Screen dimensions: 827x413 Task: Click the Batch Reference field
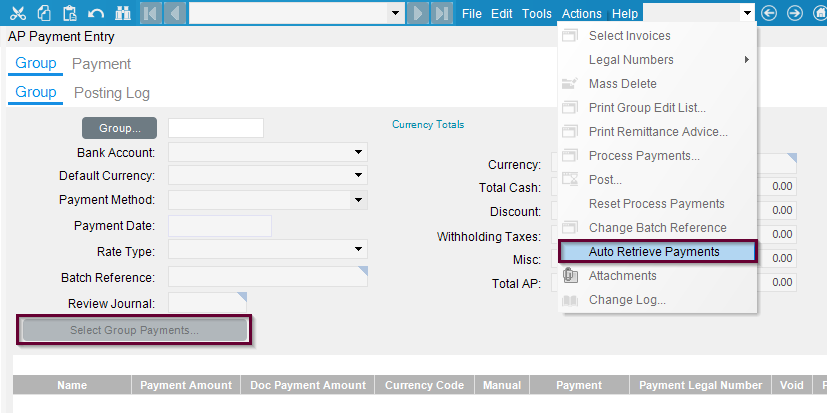click(x=268, y=277)
